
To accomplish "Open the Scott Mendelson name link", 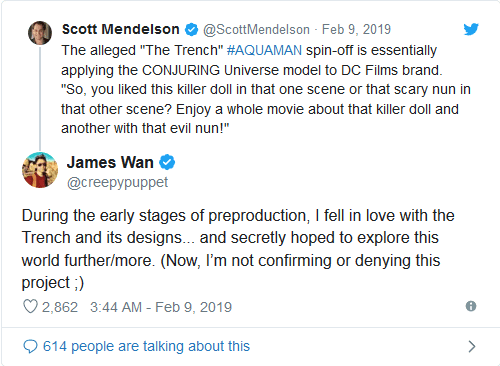I will coord(121,29).
